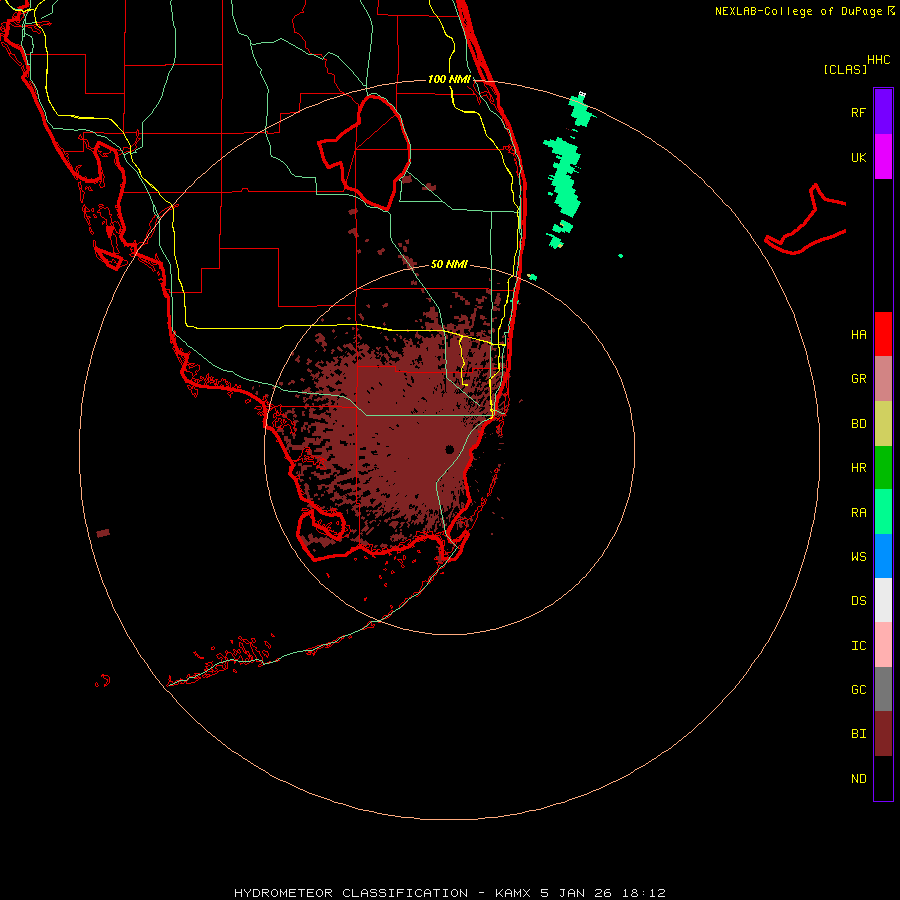Image resolution: width=900 pixels, height=900 pixels.
Task: Click the 'WS' legend label
Action: 858,557
